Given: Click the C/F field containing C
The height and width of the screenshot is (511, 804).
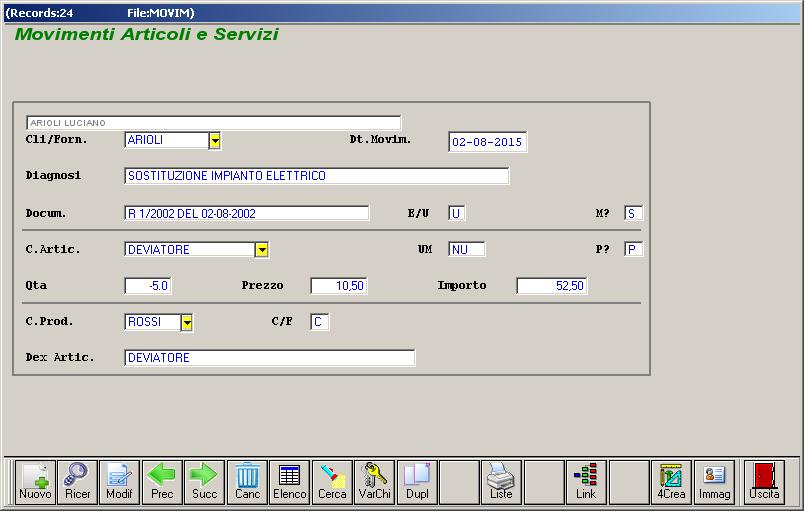Looking at the screenshot, I should click(319, 322).
